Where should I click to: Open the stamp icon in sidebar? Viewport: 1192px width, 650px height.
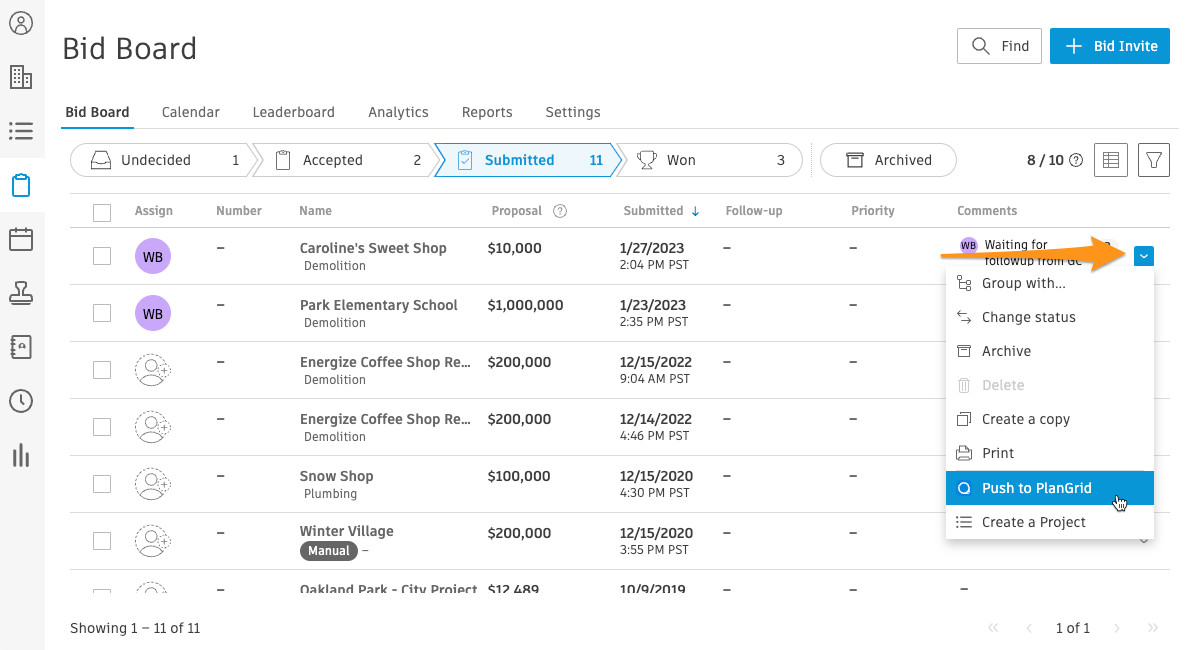(21, 293)
